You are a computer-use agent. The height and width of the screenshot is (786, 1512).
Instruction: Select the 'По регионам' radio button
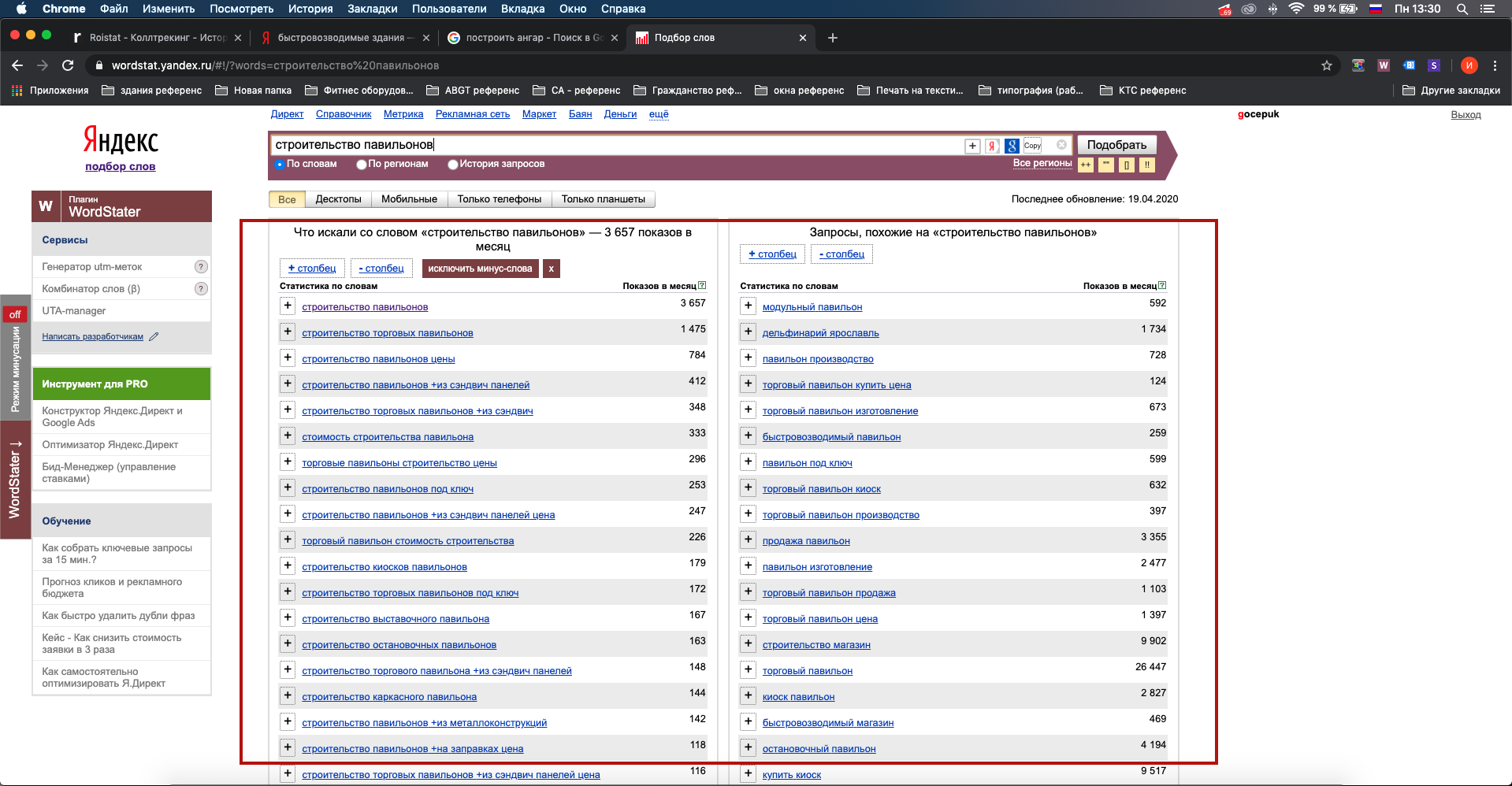coord(361,165)
